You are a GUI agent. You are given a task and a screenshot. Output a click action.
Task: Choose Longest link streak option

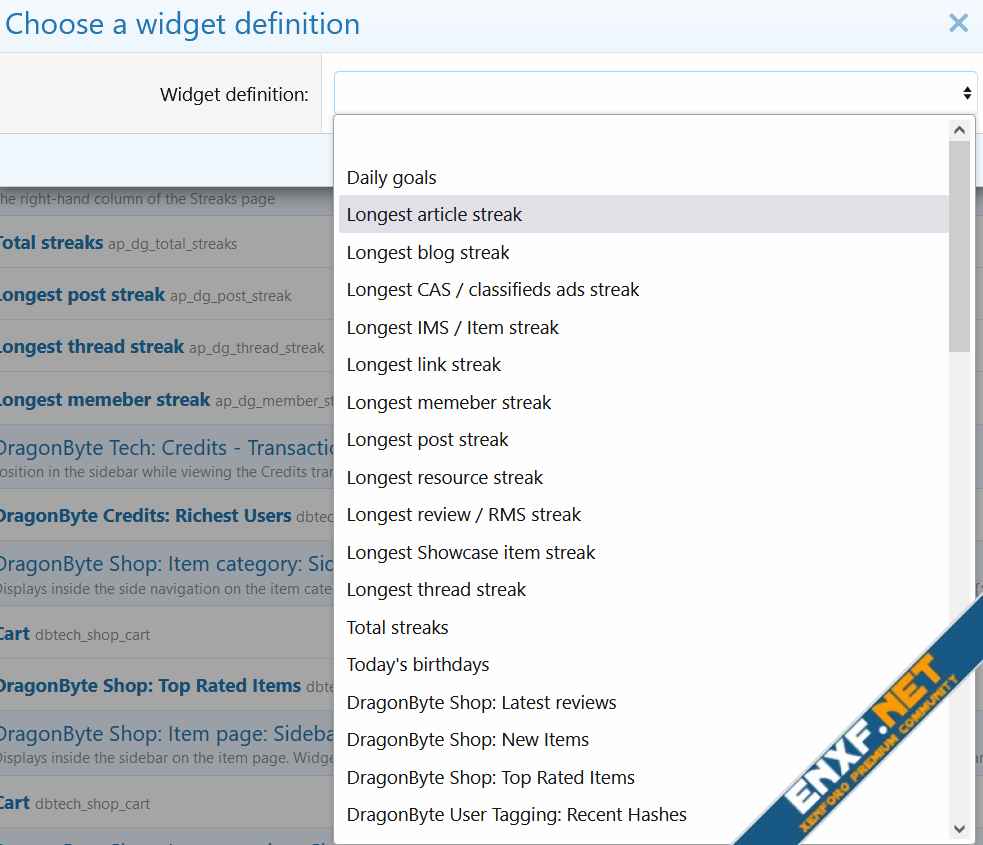(x=424, y=365)
